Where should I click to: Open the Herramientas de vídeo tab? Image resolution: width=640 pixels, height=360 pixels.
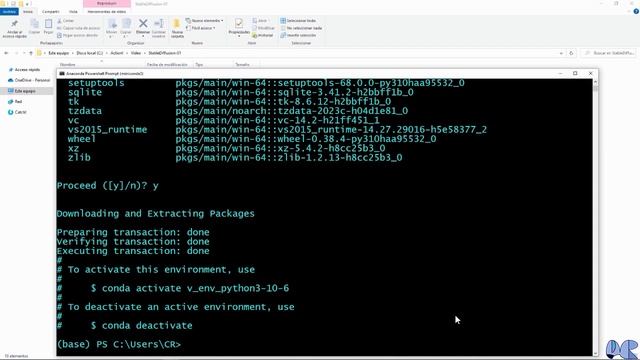pos(107,12)
